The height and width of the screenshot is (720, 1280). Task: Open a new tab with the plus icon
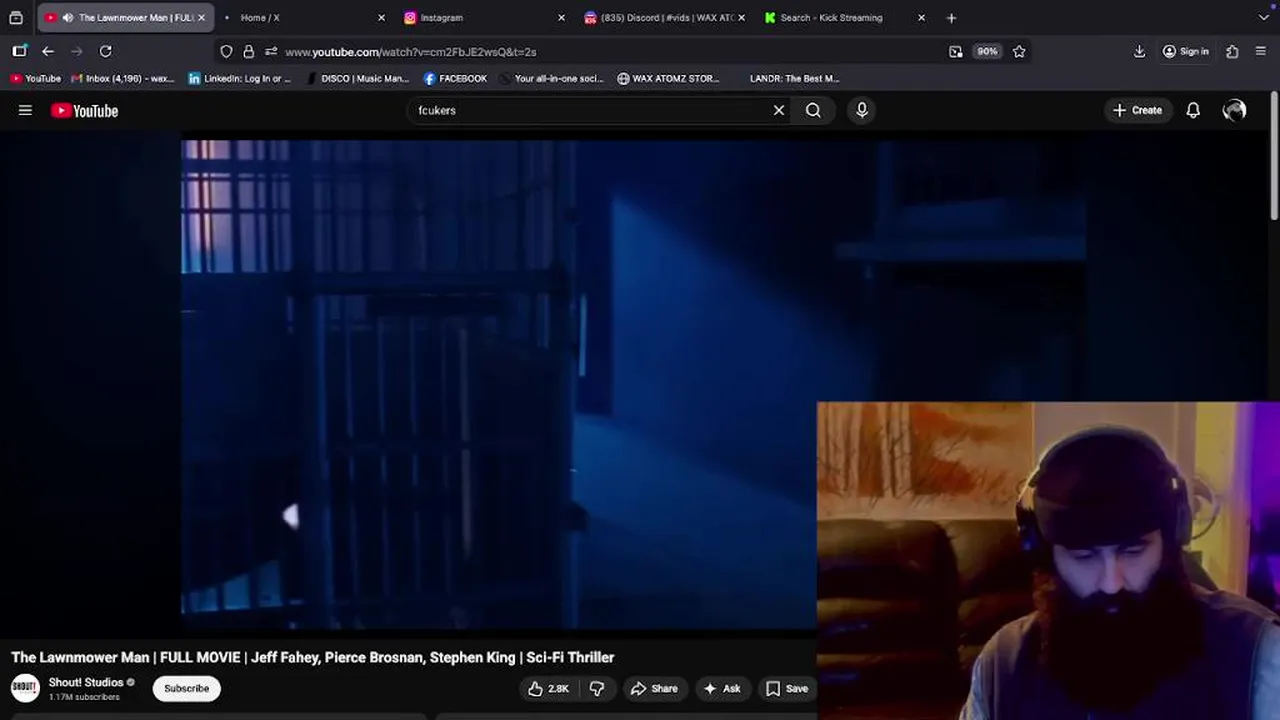click(951, 17)
